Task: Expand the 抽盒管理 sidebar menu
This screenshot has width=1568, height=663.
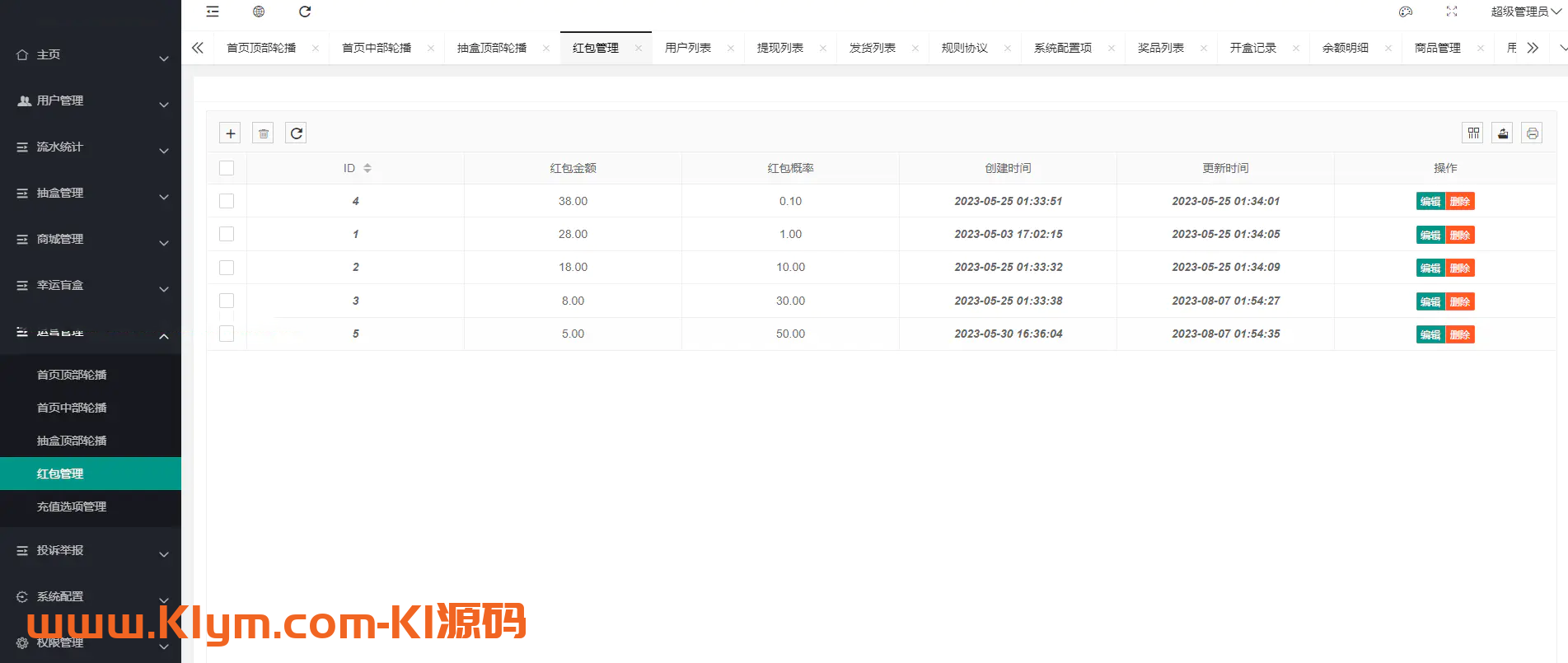Action: (91, 193)
